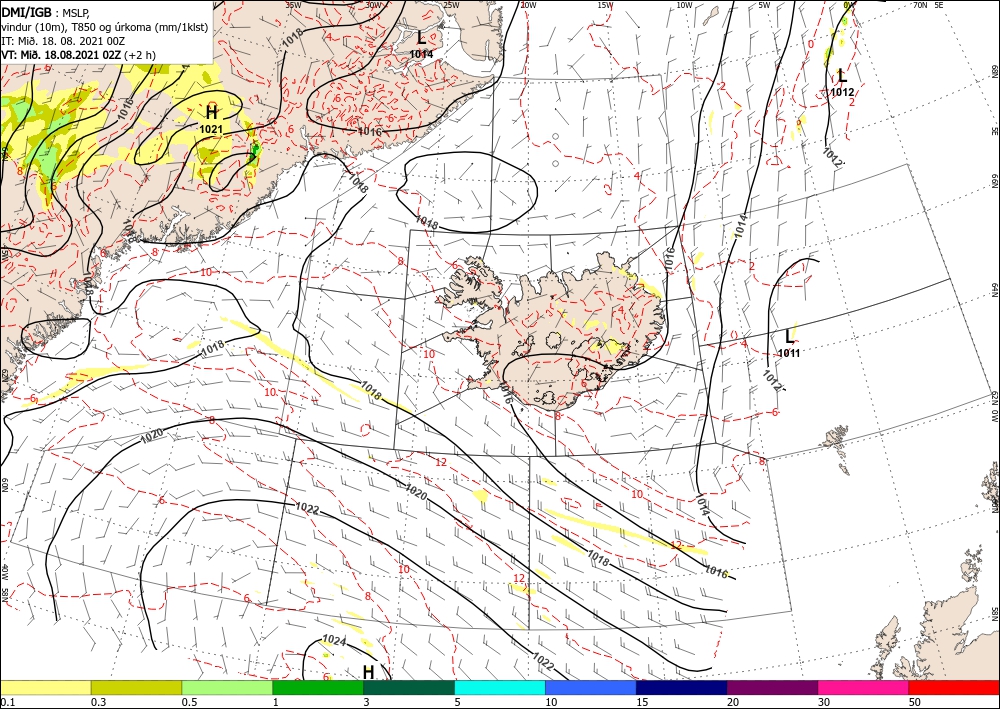Click the navy 15–20 mm legend swatch

(x=682, y=687)
